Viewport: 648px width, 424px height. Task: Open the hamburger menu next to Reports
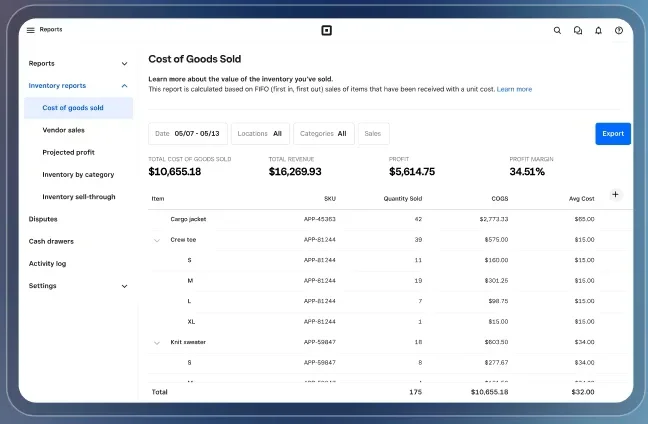(x=31, y=30)
